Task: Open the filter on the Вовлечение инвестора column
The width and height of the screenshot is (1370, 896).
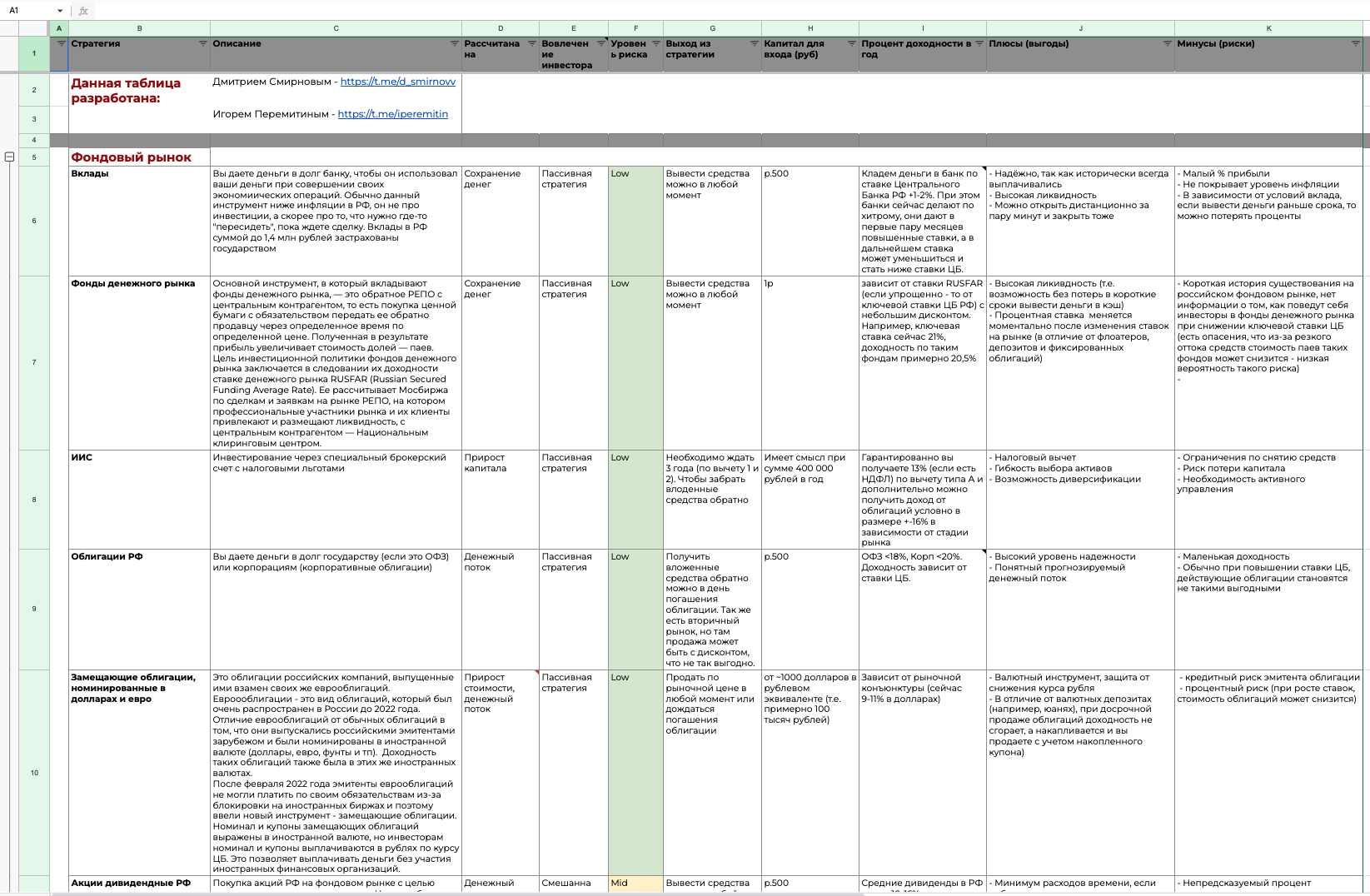Action: click(x=601, y=43)
